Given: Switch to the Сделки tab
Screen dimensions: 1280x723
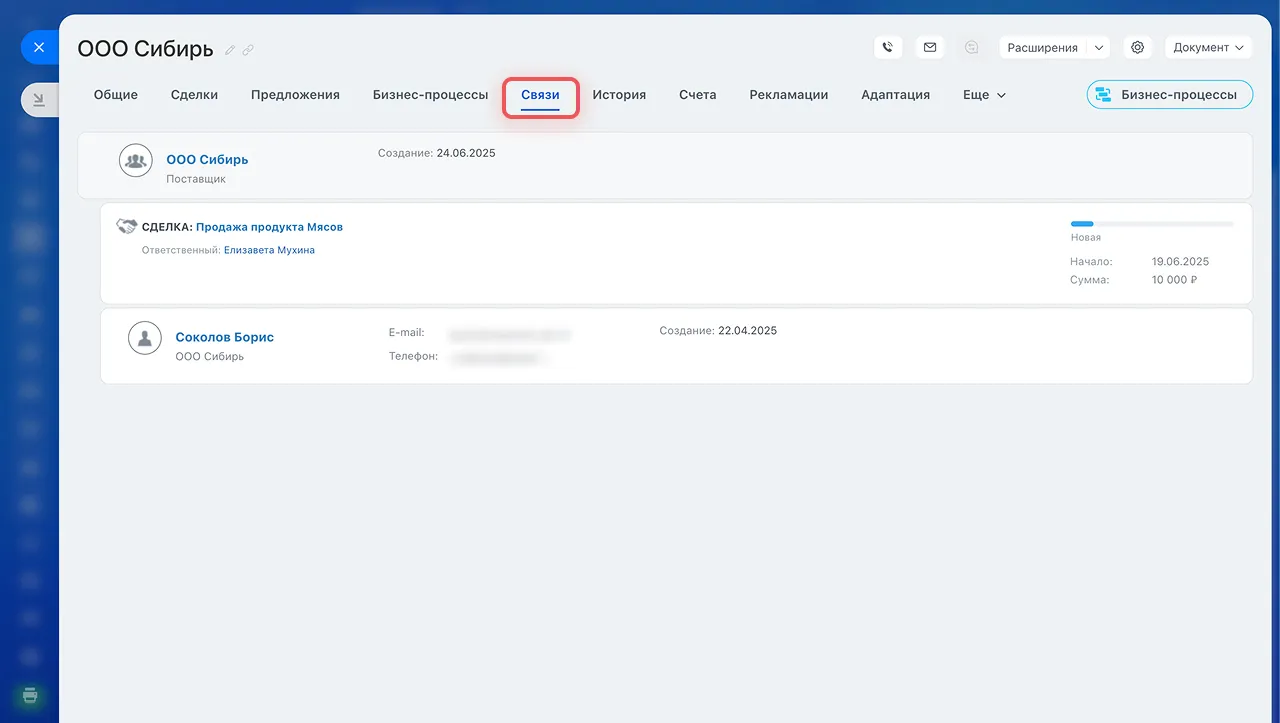Looking at the screenshot, I should click(x=194, y=95).
